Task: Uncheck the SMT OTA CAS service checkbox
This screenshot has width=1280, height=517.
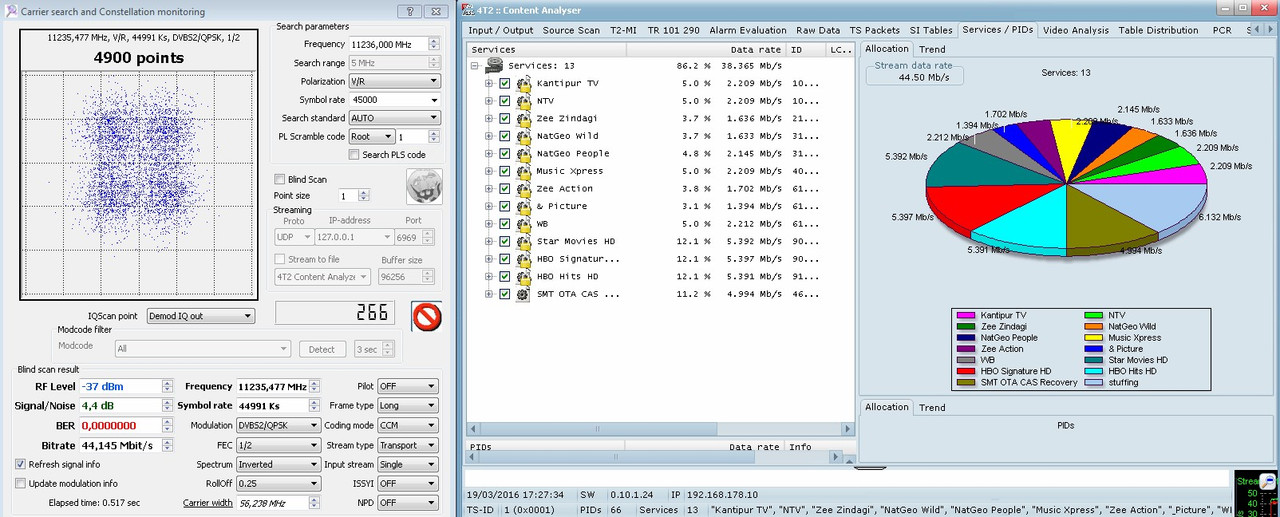Action: 505,294
